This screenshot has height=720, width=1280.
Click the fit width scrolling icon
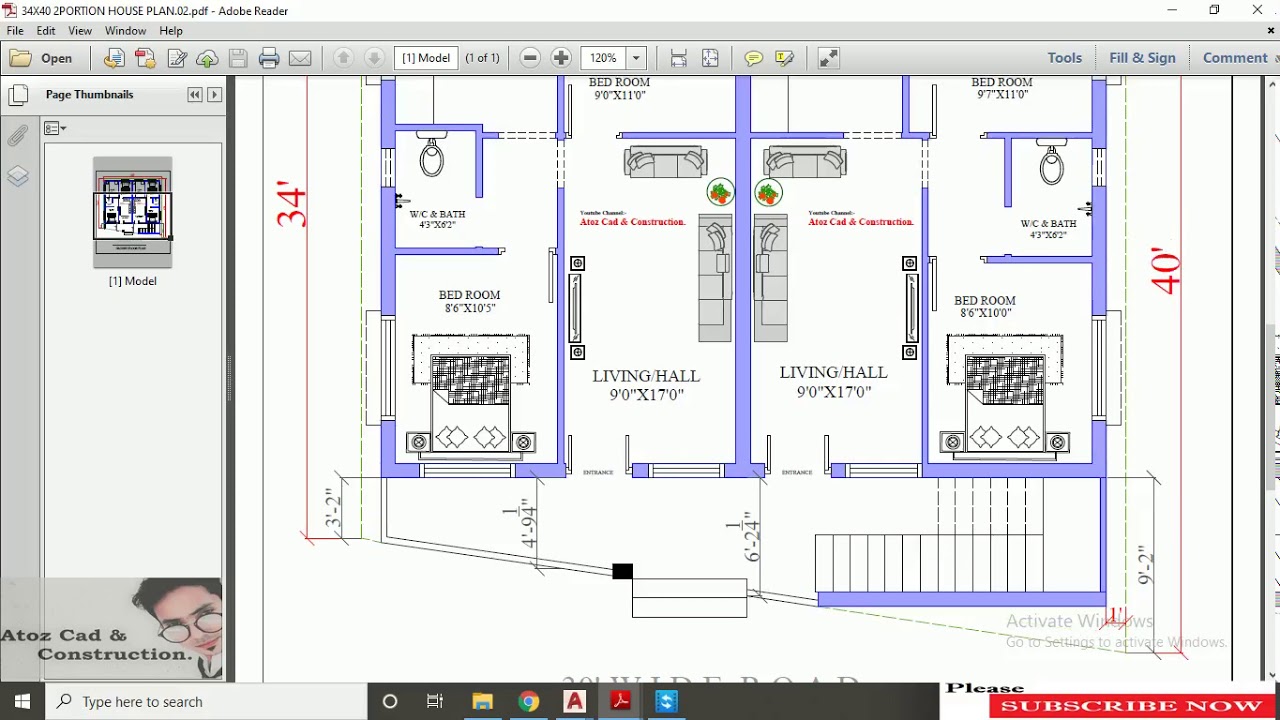click(x=679, y=58)
